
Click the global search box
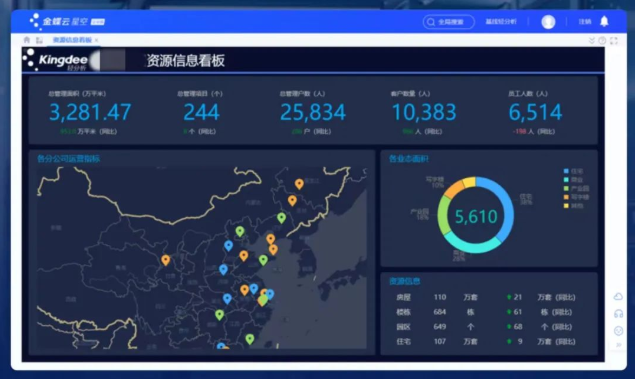point(449,22)
